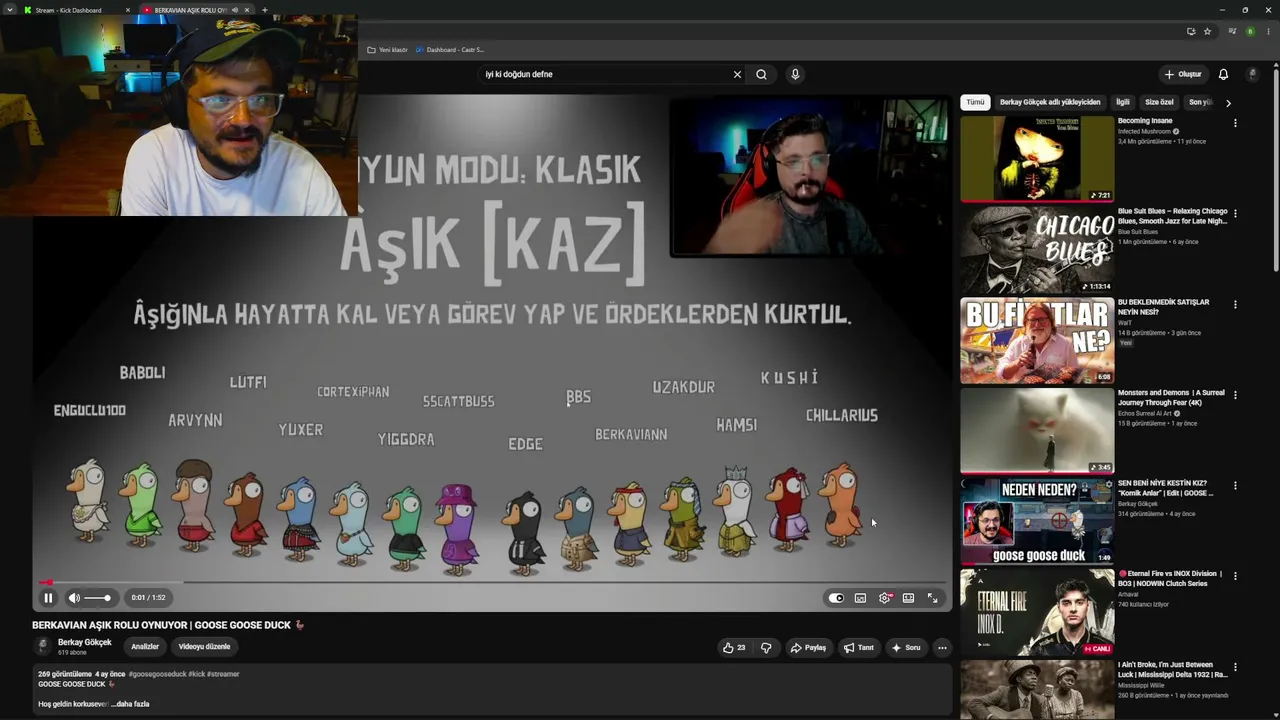Click the YouTube search magnifier button
This screenshot has height=720, width=1280.
click(x=761, y=74)
